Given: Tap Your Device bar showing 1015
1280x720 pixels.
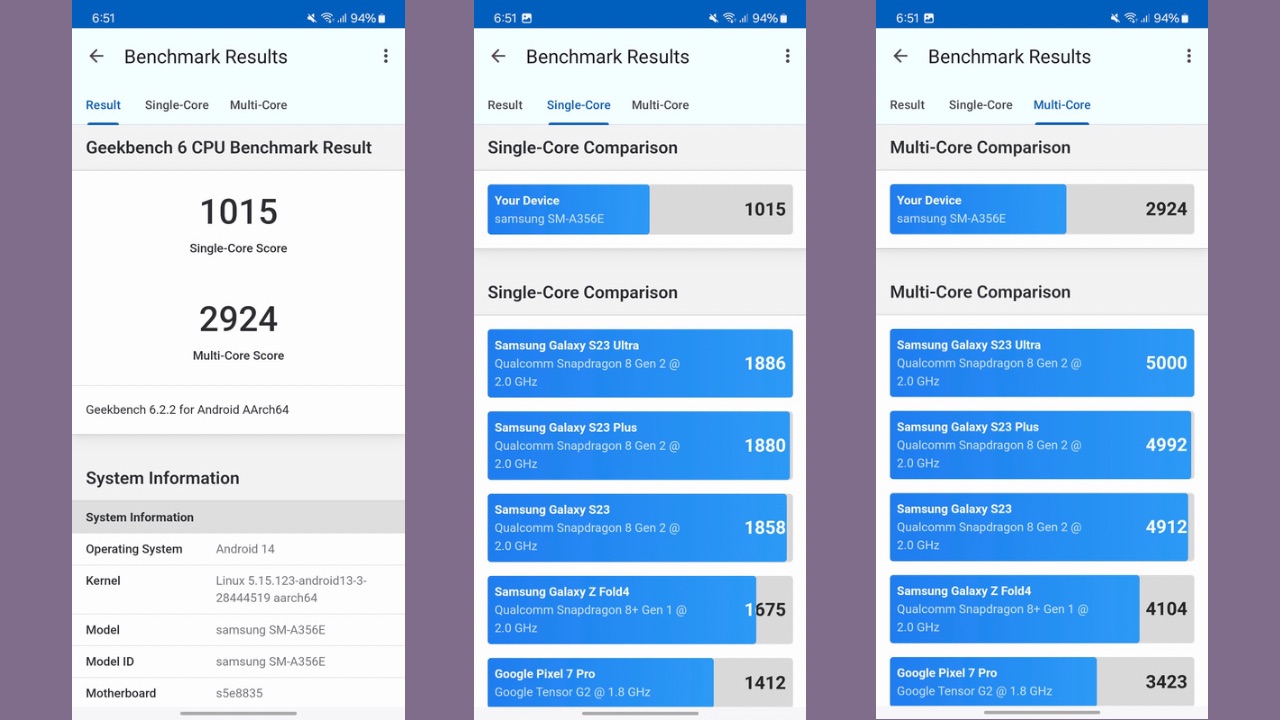Looking at the screenshot, I should [640, 209].
